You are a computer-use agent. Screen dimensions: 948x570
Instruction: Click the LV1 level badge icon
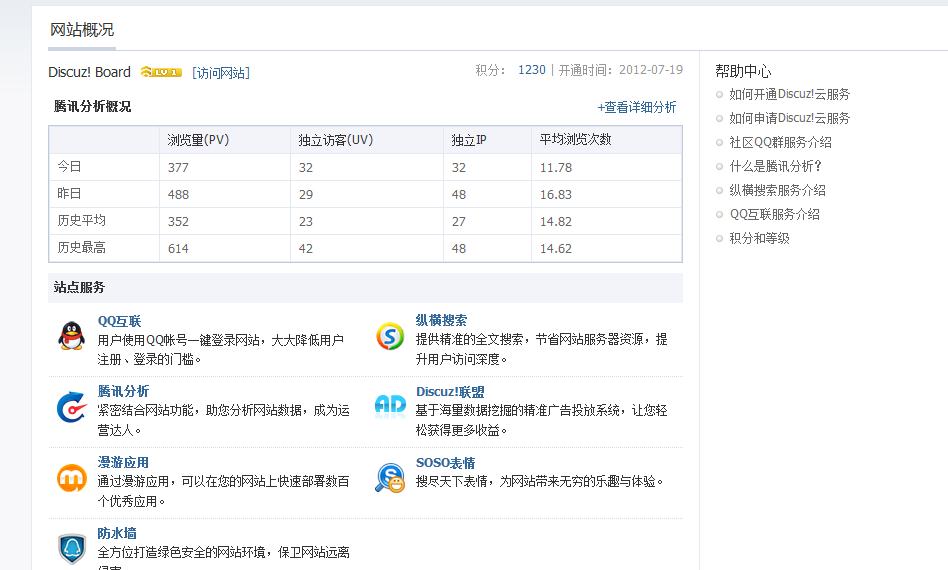[x=161, y=72]
